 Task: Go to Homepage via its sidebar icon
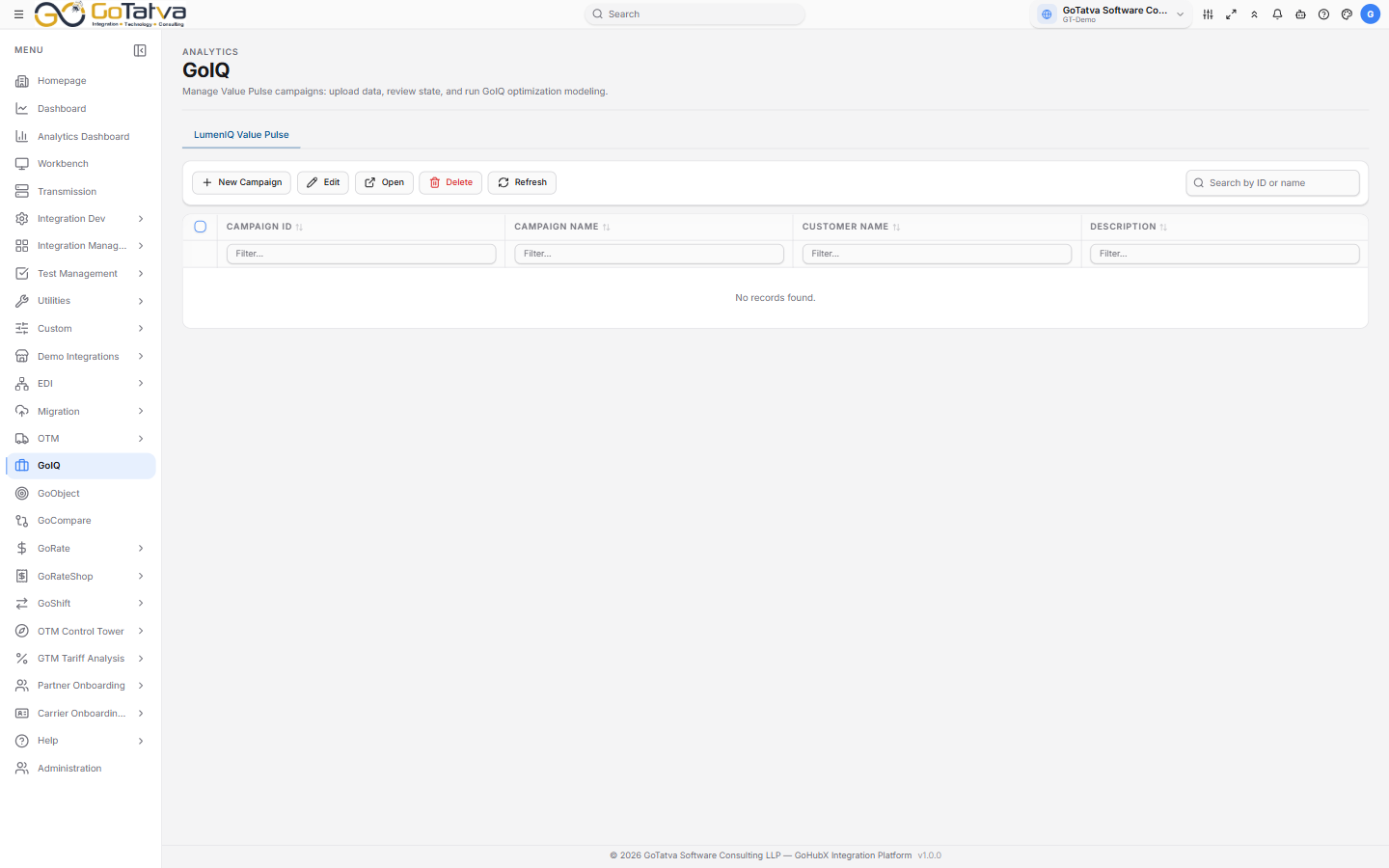click(x=22, y=81)
